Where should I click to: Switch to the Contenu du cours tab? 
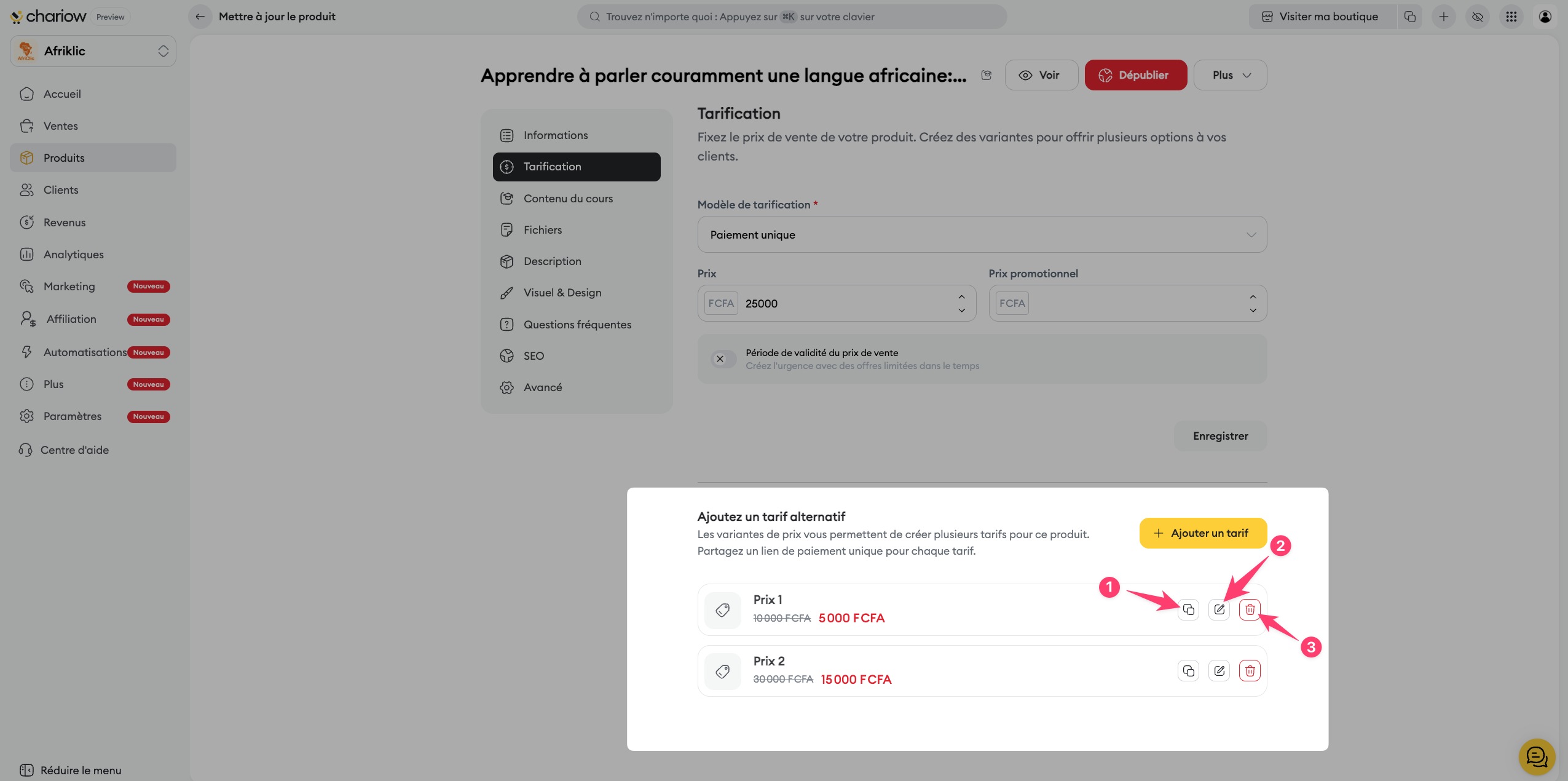pos(568,199)
